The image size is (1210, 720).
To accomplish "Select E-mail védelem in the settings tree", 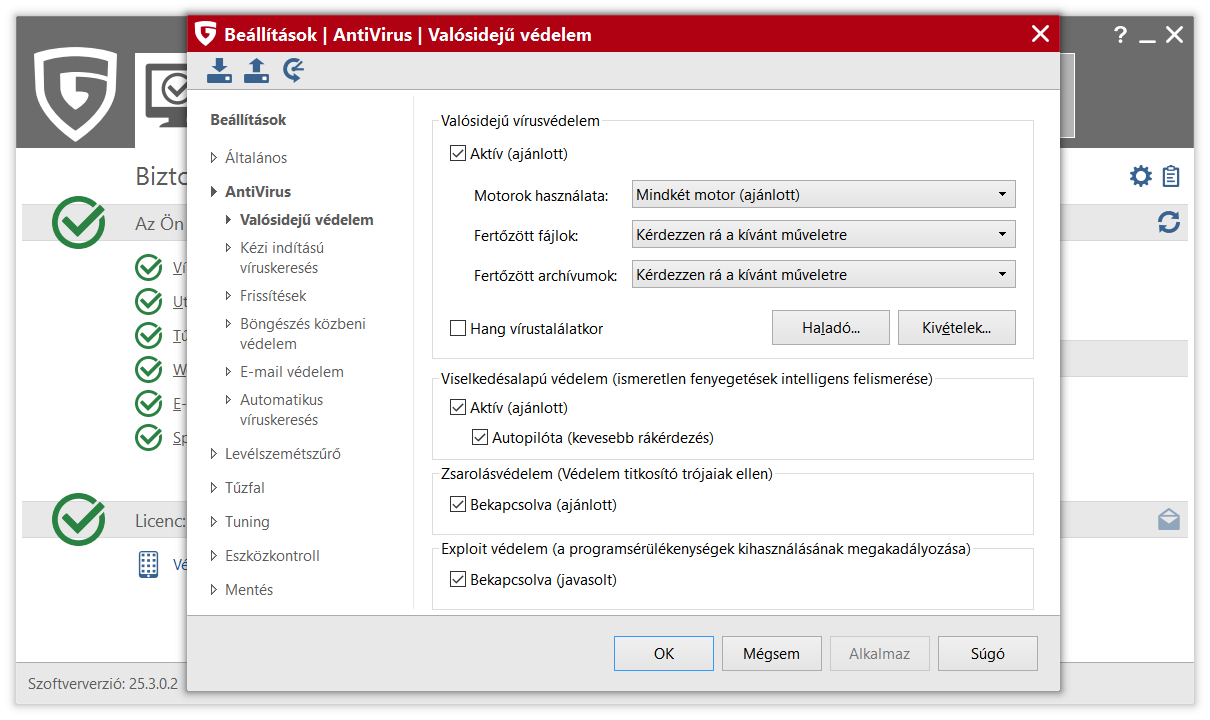I will coord(292,372).
